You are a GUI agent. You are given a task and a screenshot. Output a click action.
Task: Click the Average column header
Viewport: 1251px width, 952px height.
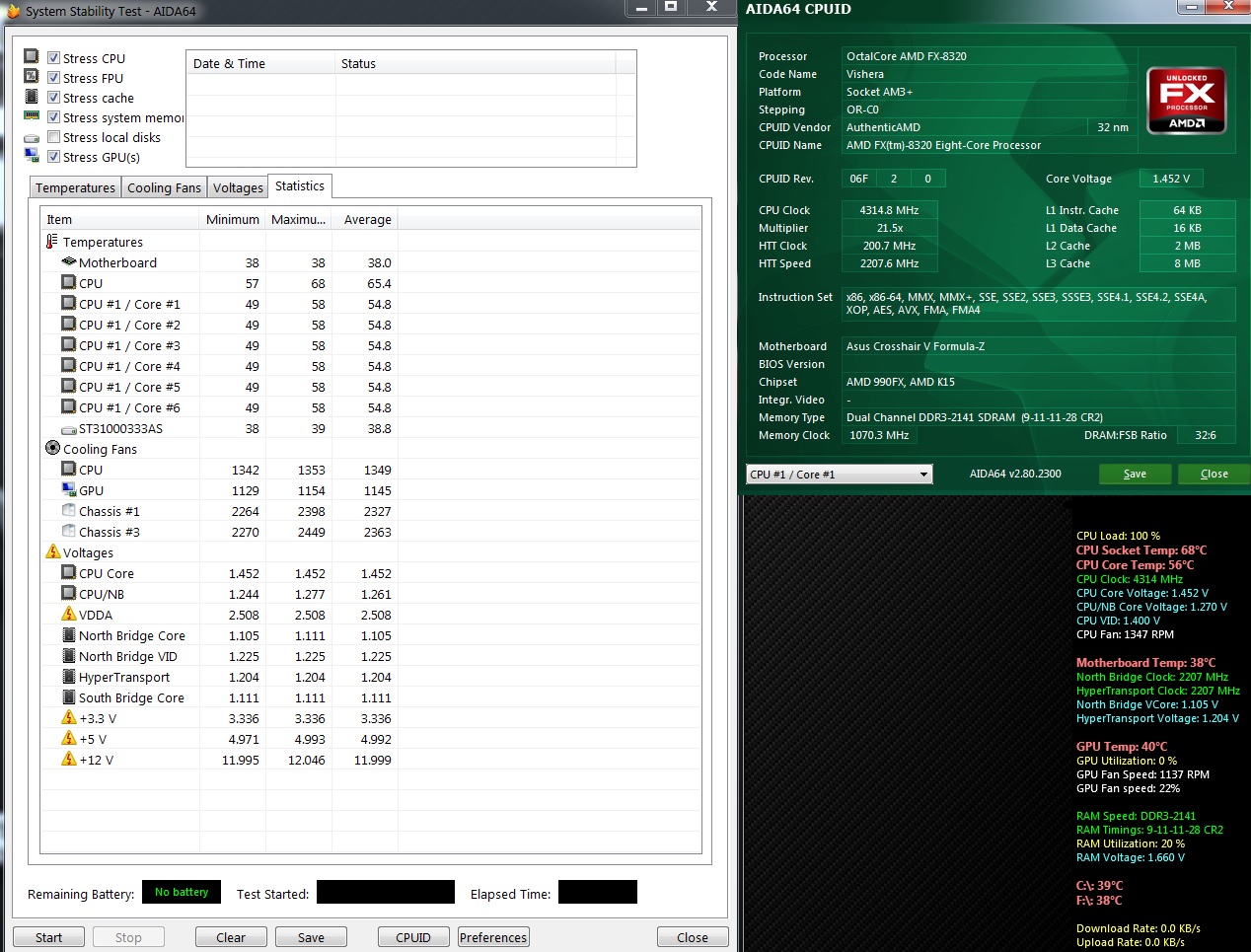pyautogui.click(x=365, y=219)
